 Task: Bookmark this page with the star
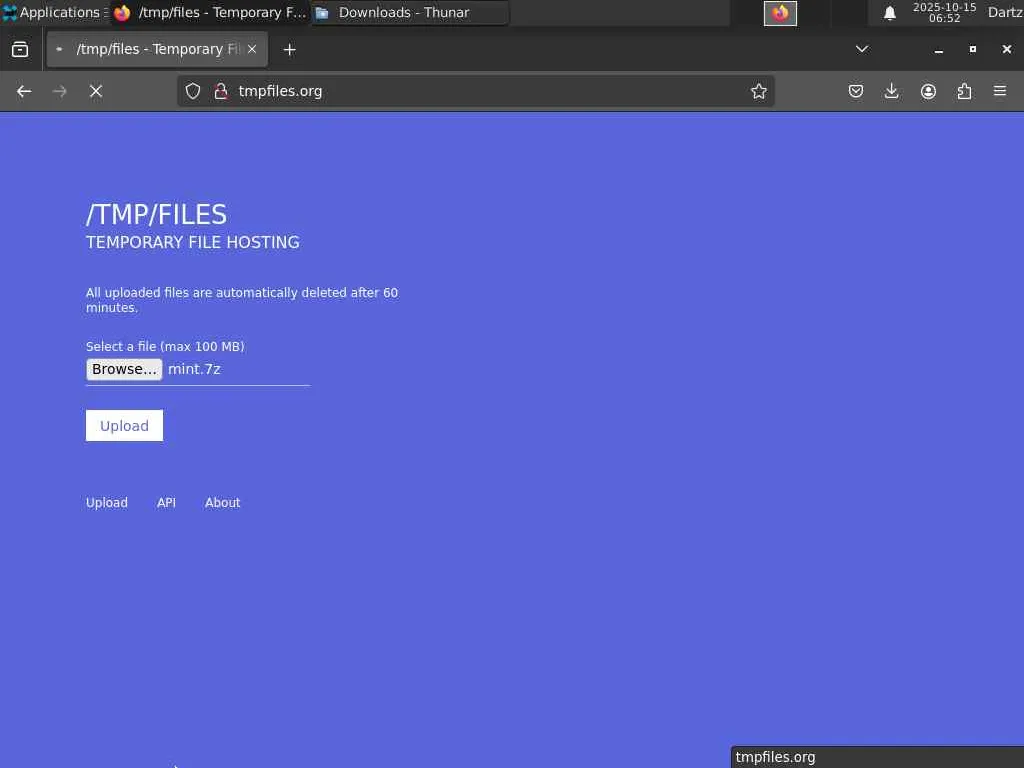(758, 91)
